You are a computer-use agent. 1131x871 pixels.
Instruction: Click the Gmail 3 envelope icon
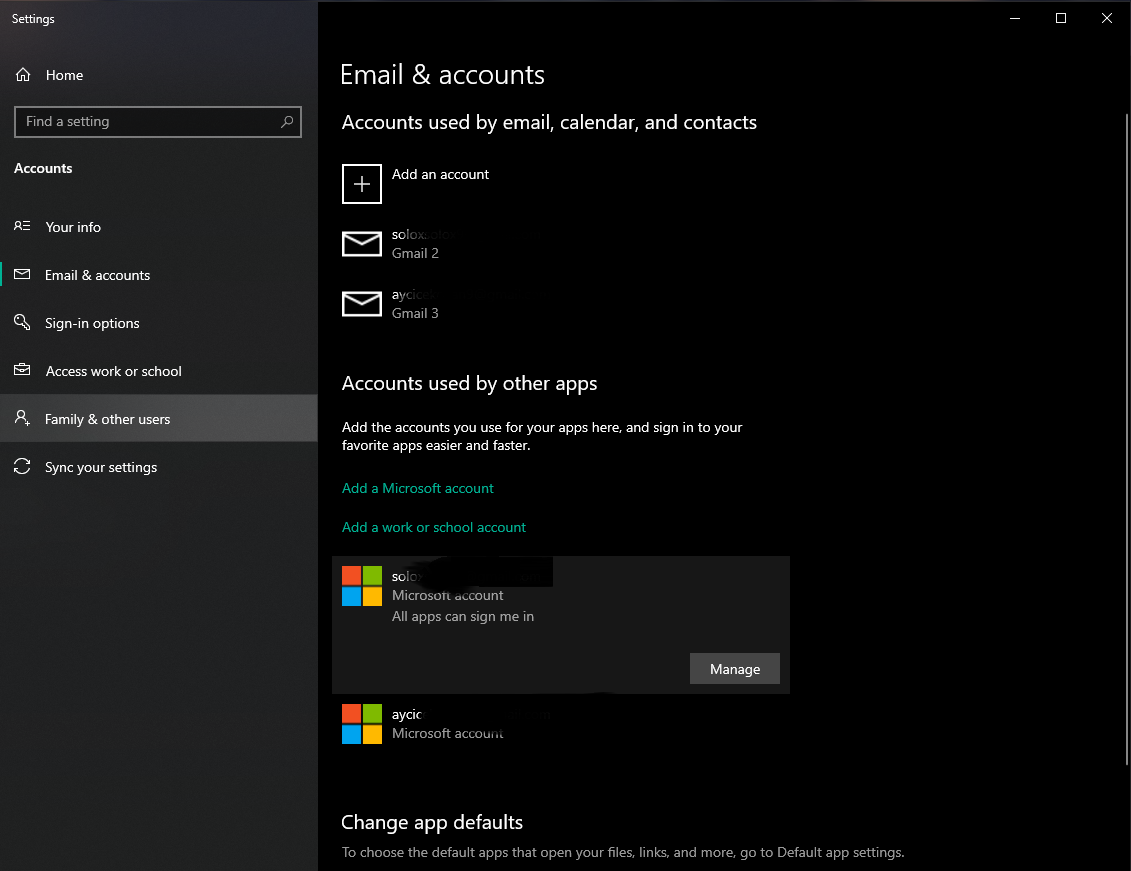pos(361,304)
